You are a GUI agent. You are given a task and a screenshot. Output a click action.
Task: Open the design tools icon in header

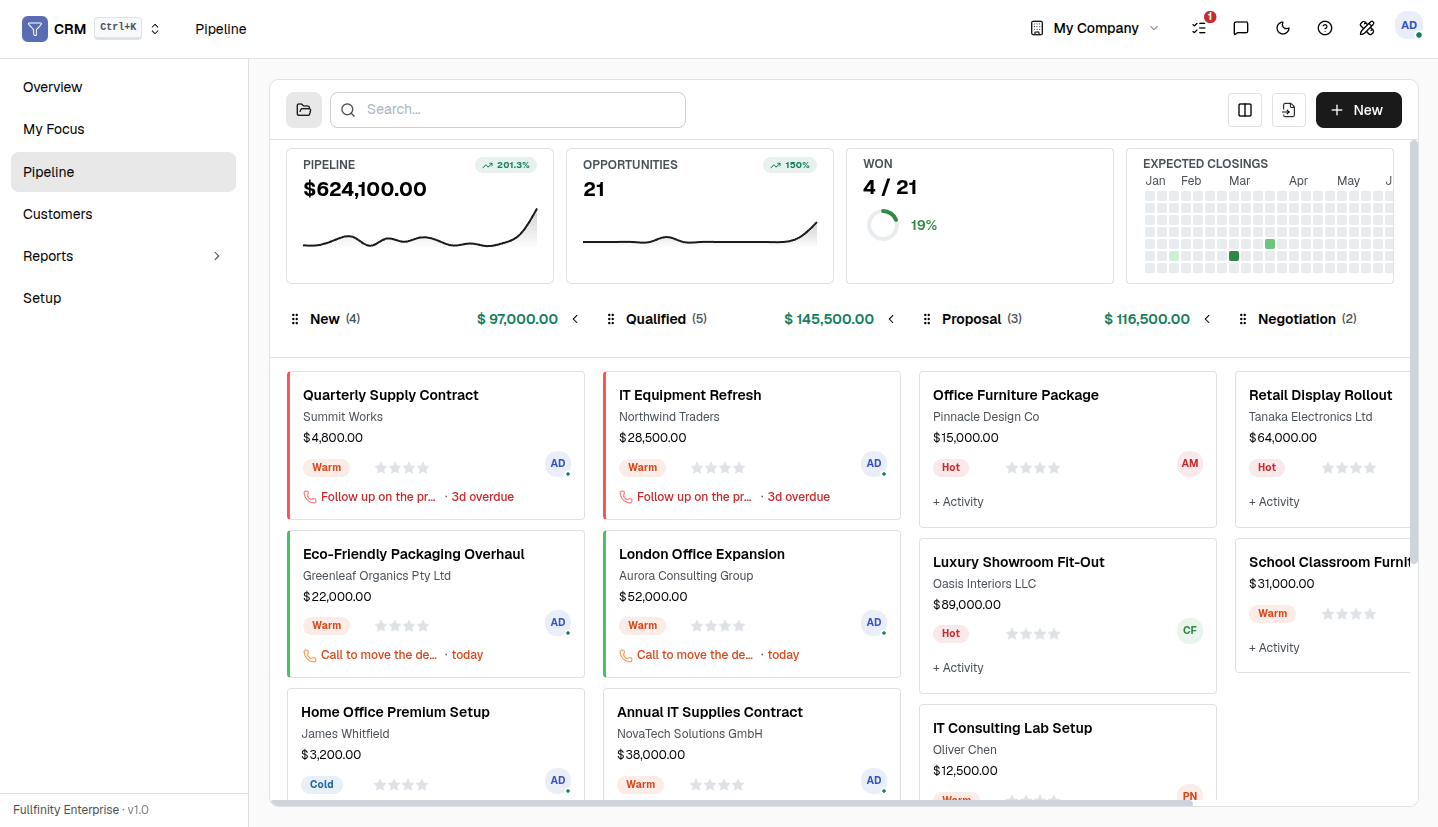1367,28
